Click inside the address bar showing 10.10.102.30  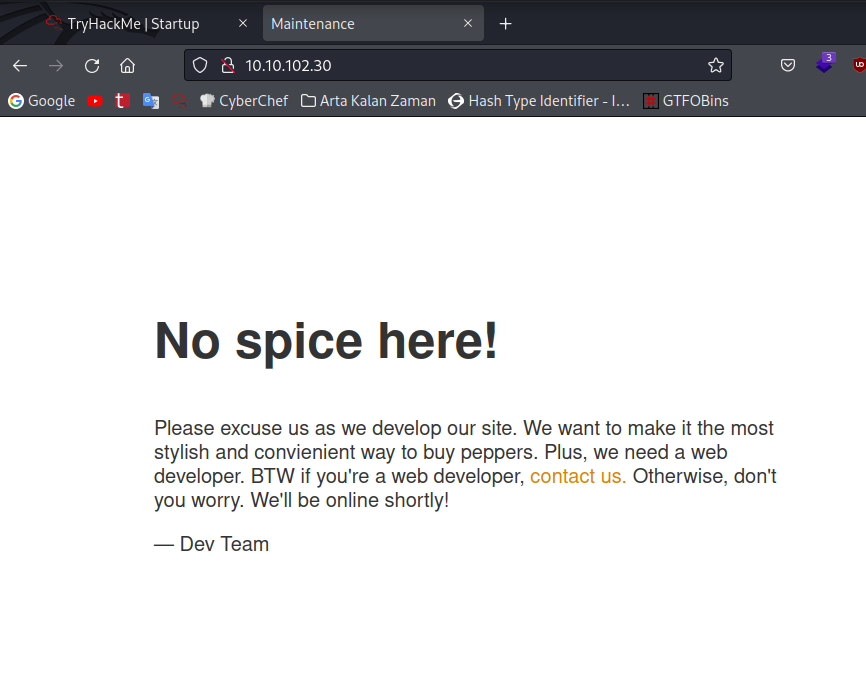pos(400,64)
